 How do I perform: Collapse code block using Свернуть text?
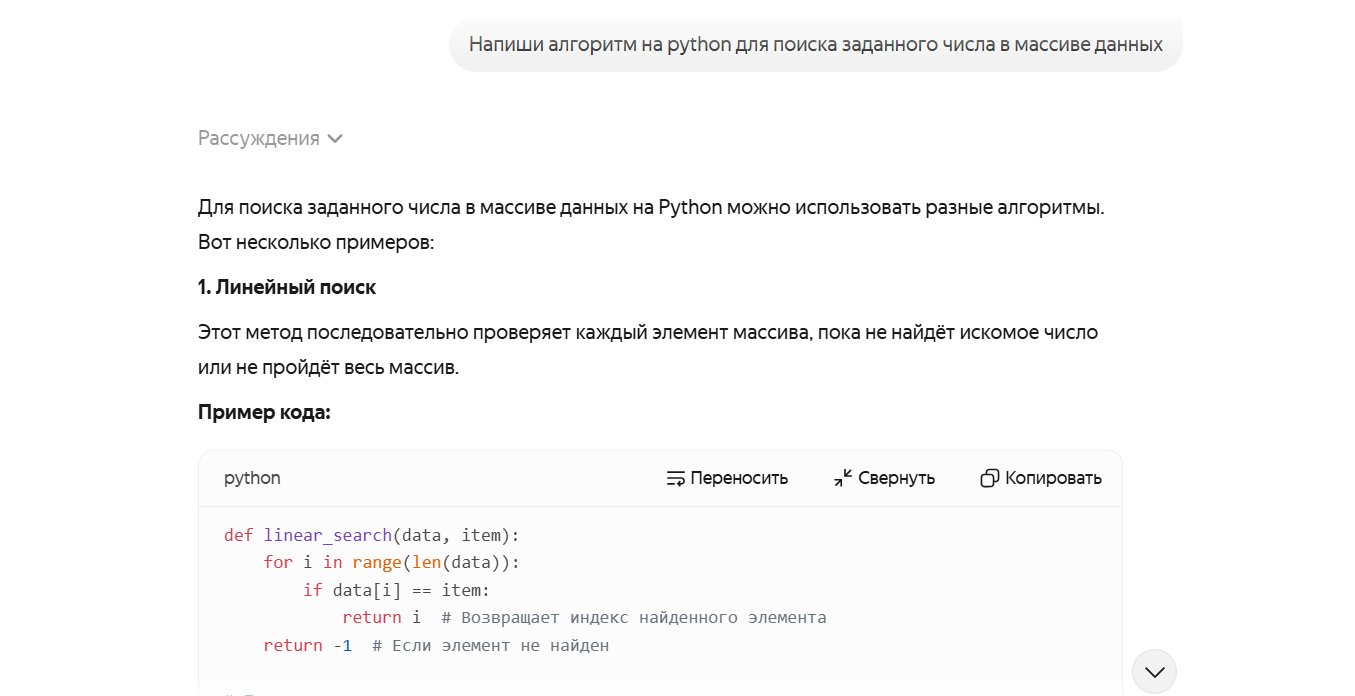(x=896, y=478)
